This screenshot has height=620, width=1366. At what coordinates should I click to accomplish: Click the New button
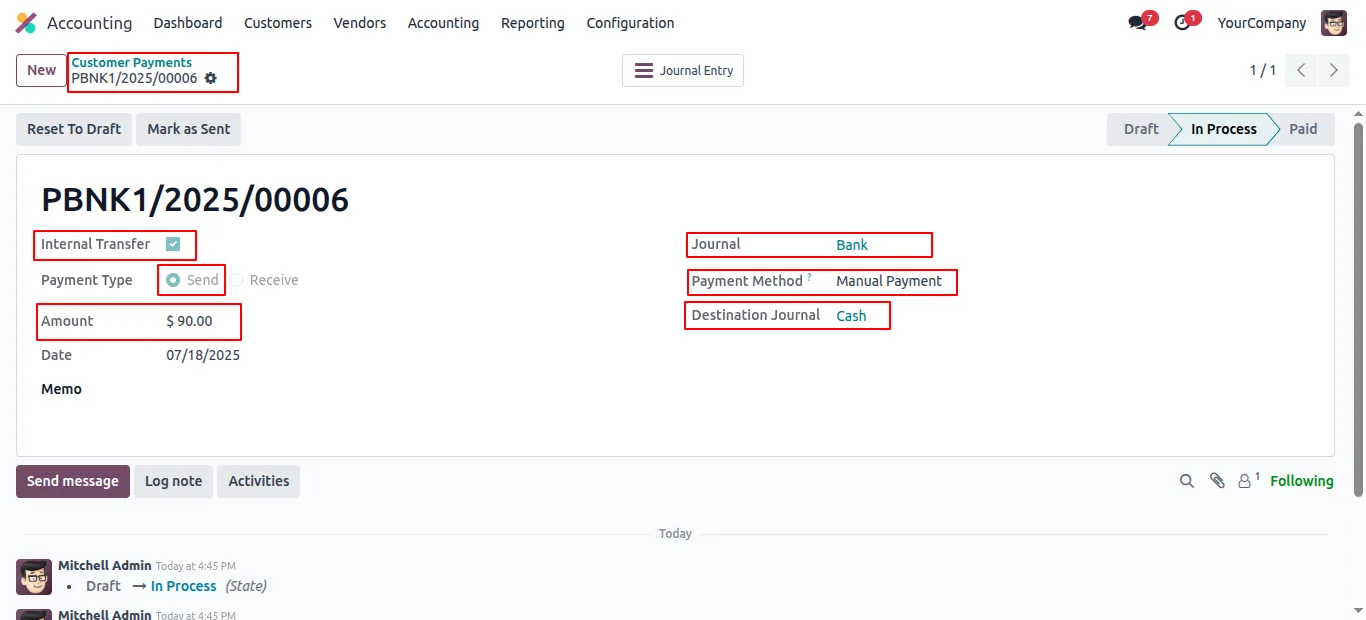(42, 70)
